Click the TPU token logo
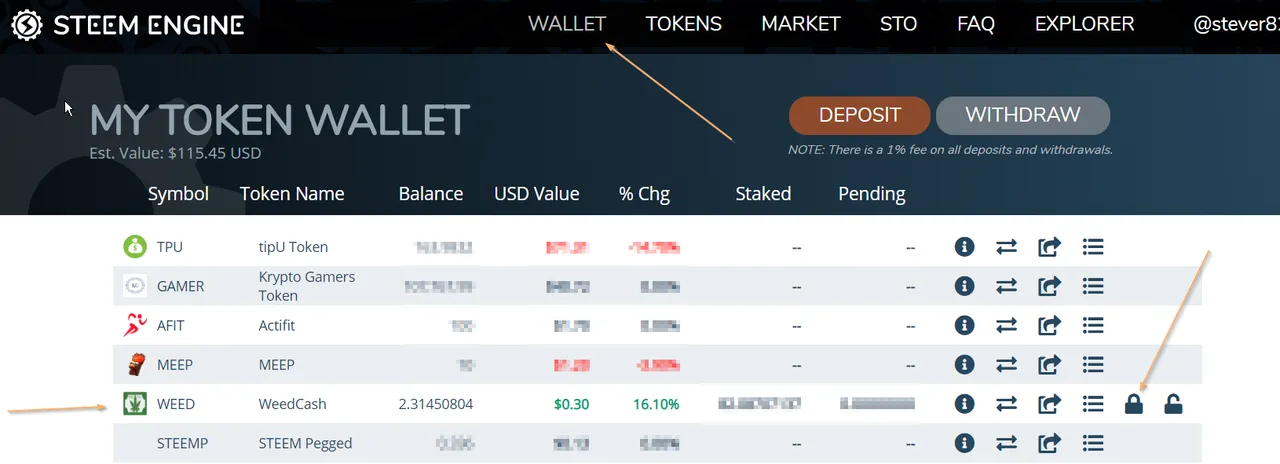This screenshot has height=464, width=1280. point(134,246)
